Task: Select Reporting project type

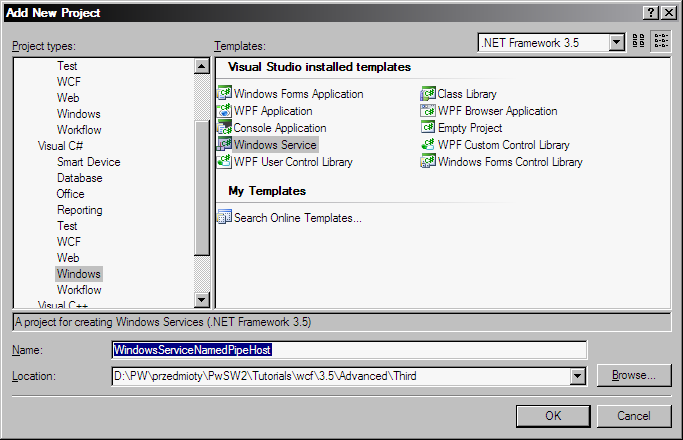Action: click(80, 210)
